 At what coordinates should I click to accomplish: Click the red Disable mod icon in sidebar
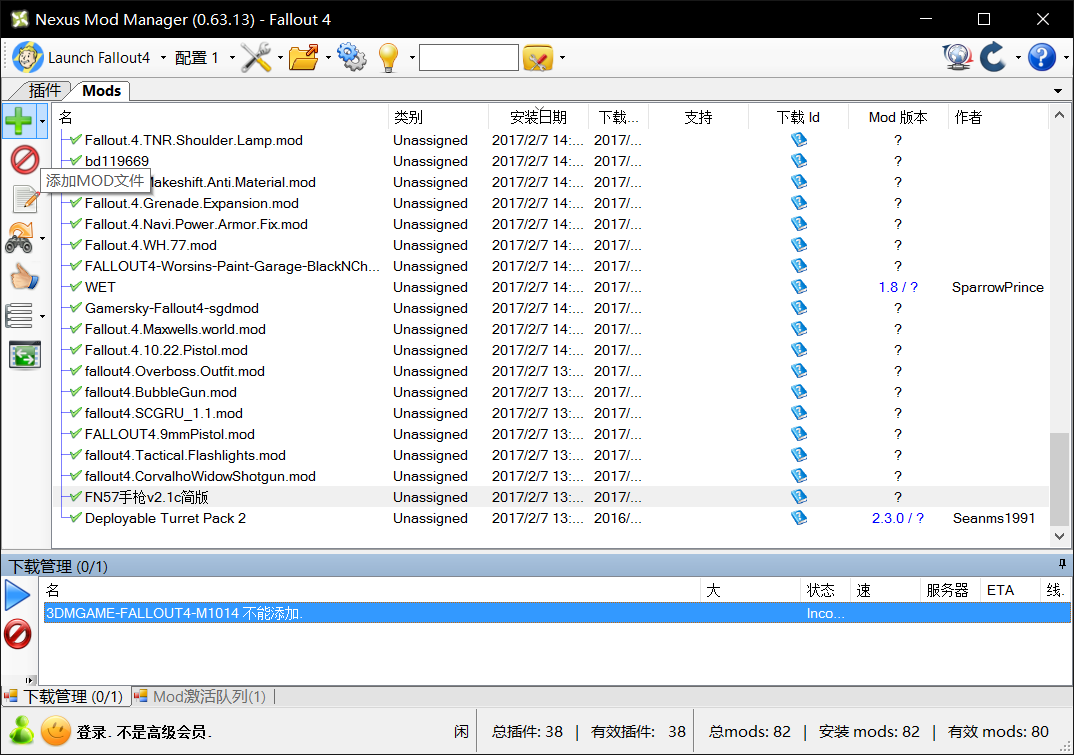coord(22,159)
